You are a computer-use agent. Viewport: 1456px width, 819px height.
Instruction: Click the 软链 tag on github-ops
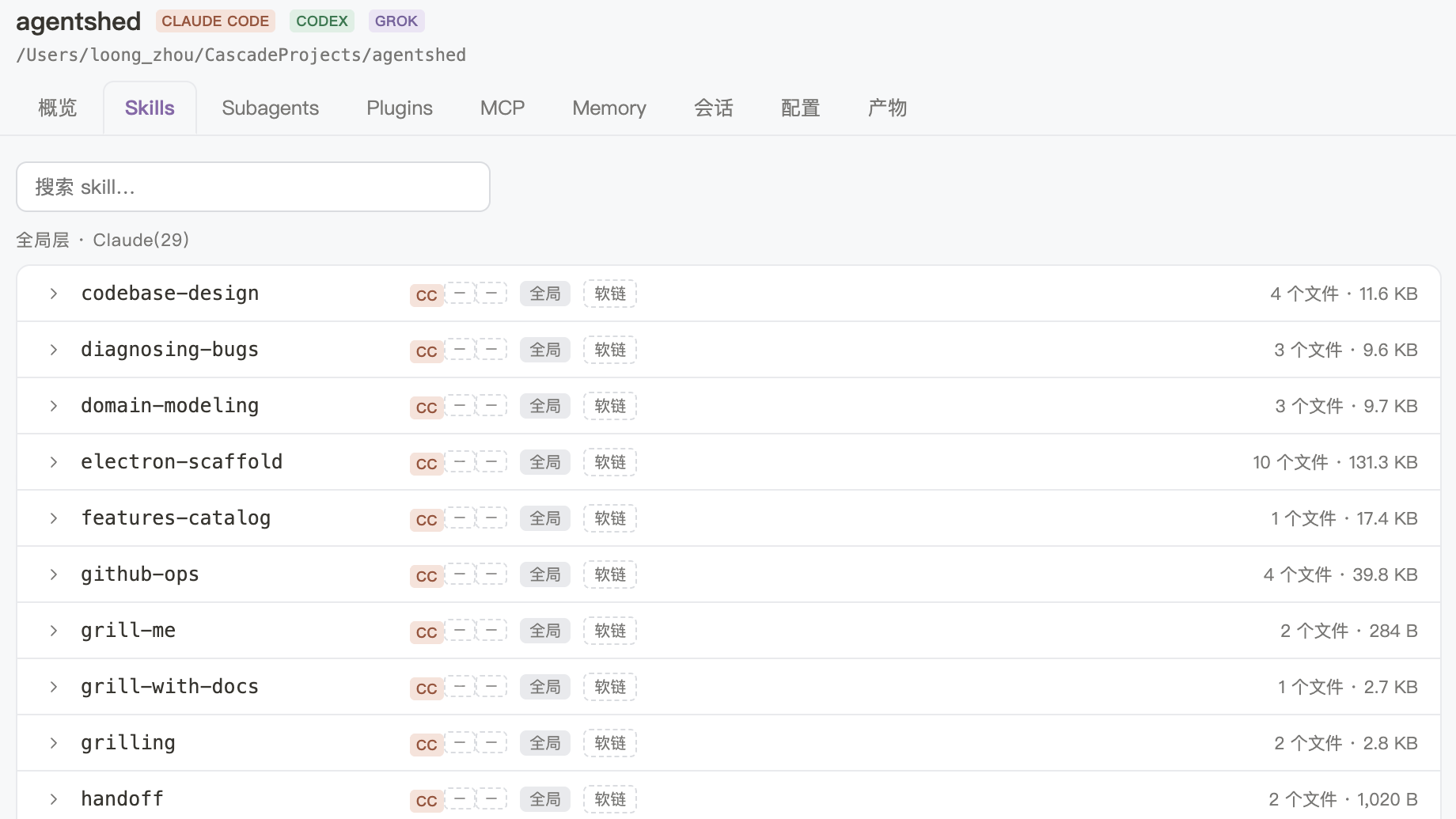(x=610, y=574)
